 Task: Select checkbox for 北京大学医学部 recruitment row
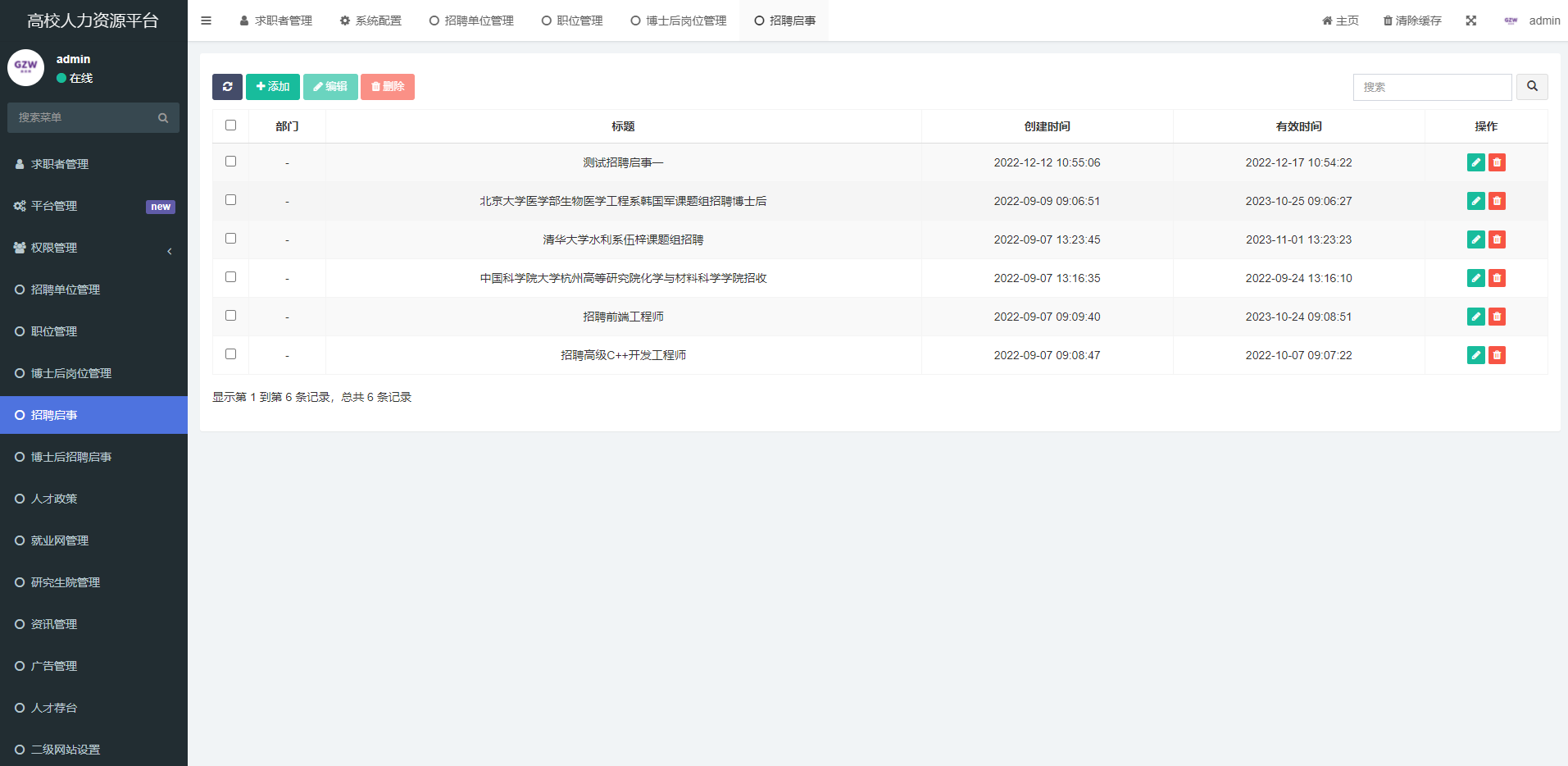(230, 200)
